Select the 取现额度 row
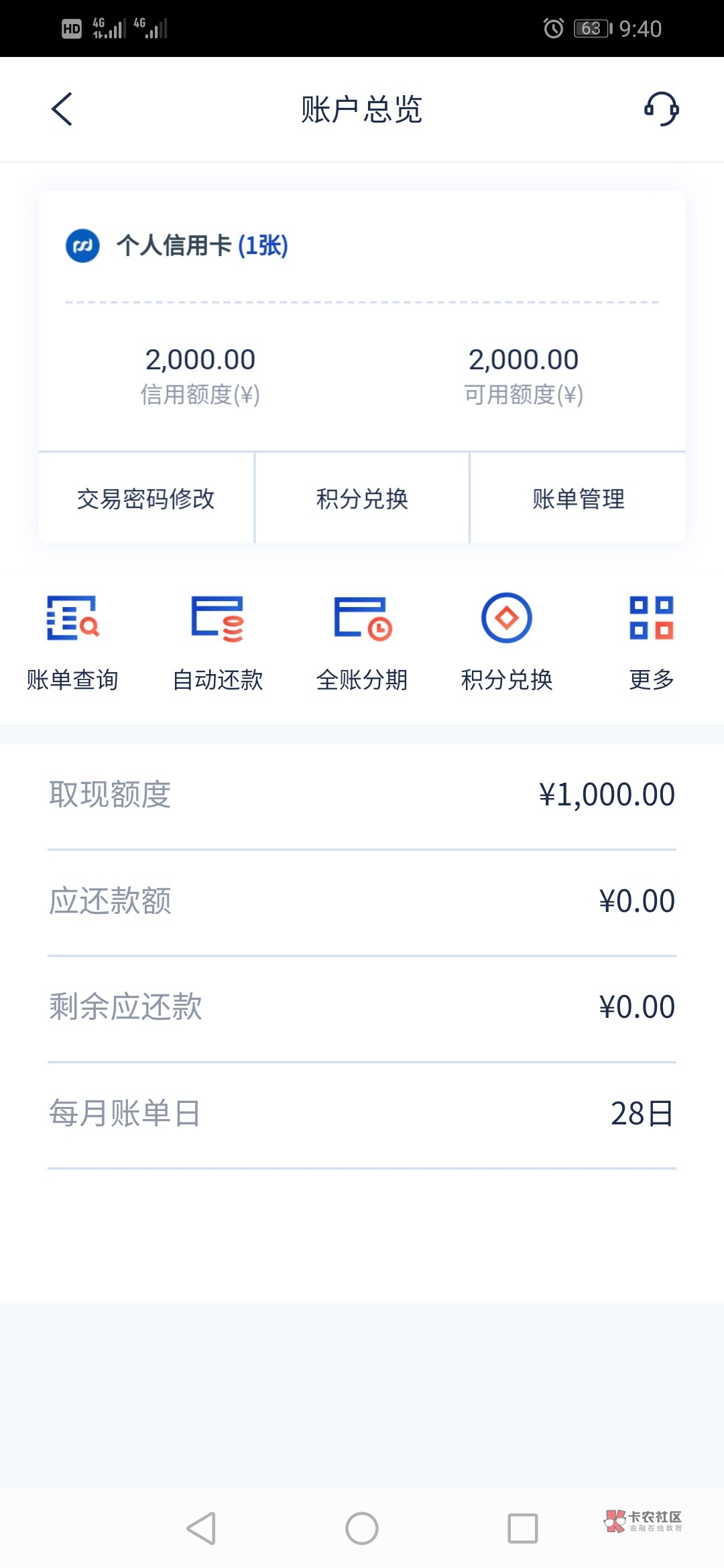The width and height of the screenshot is (724, 1568). pos(362,795)
